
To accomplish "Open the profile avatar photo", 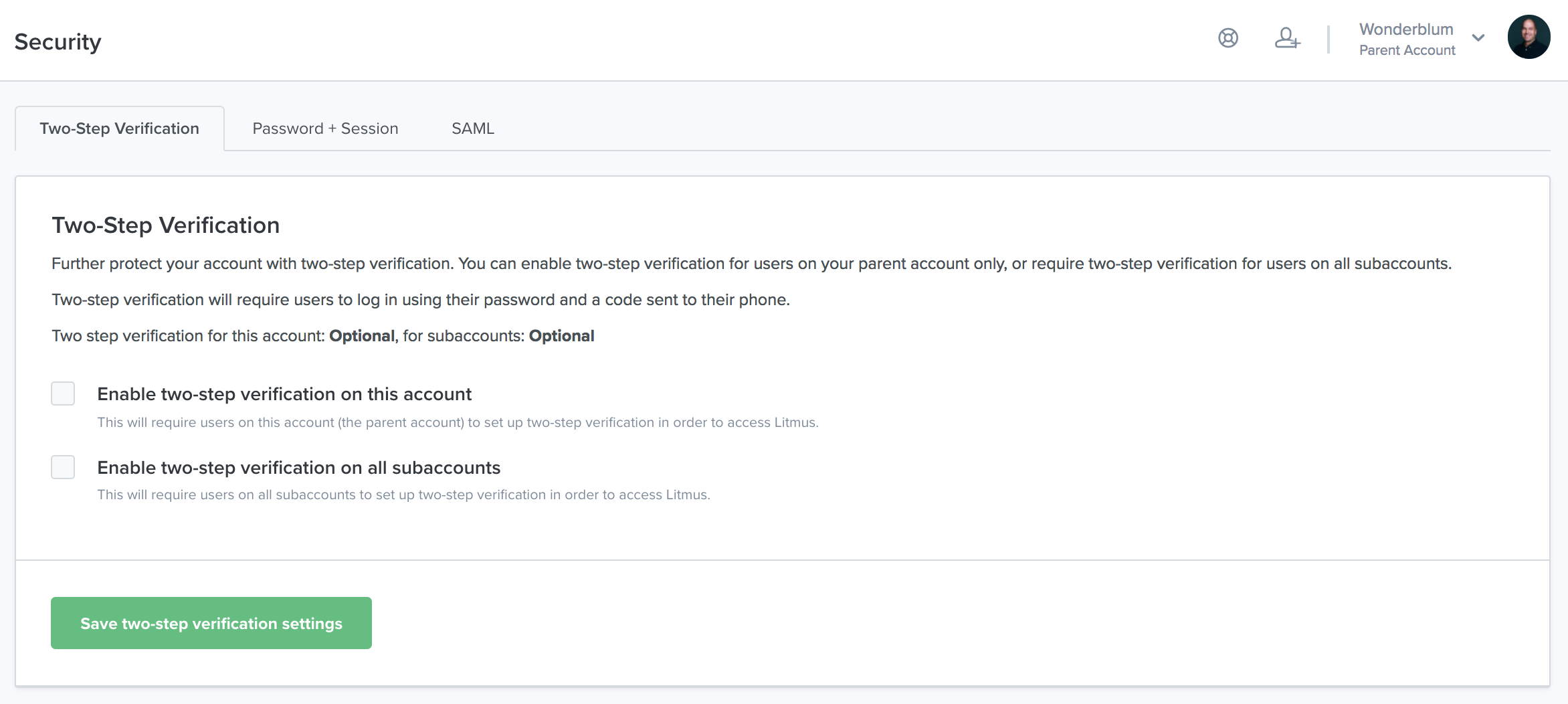I will pyautogui.click(x=1529, y=37).
